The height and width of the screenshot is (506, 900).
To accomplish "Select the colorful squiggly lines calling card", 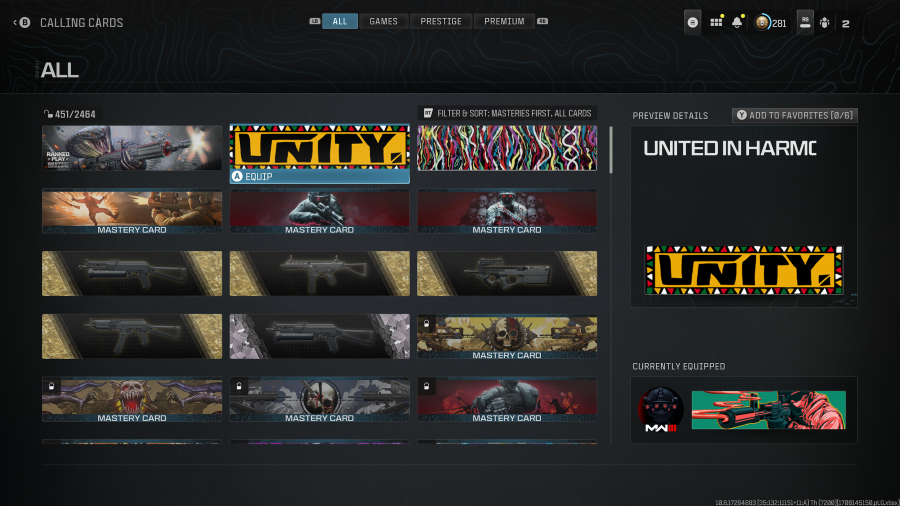I will 507,148.
